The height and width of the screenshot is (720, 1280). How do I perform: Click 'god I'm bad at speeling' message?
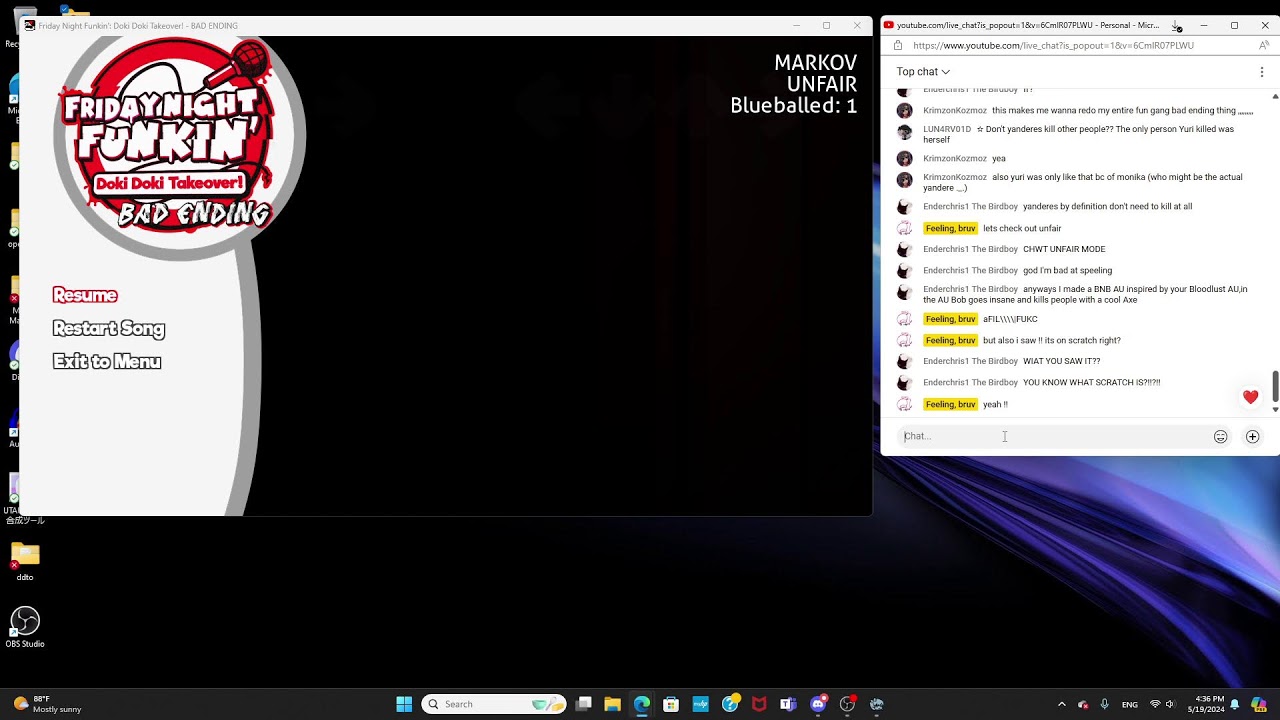1067,270
